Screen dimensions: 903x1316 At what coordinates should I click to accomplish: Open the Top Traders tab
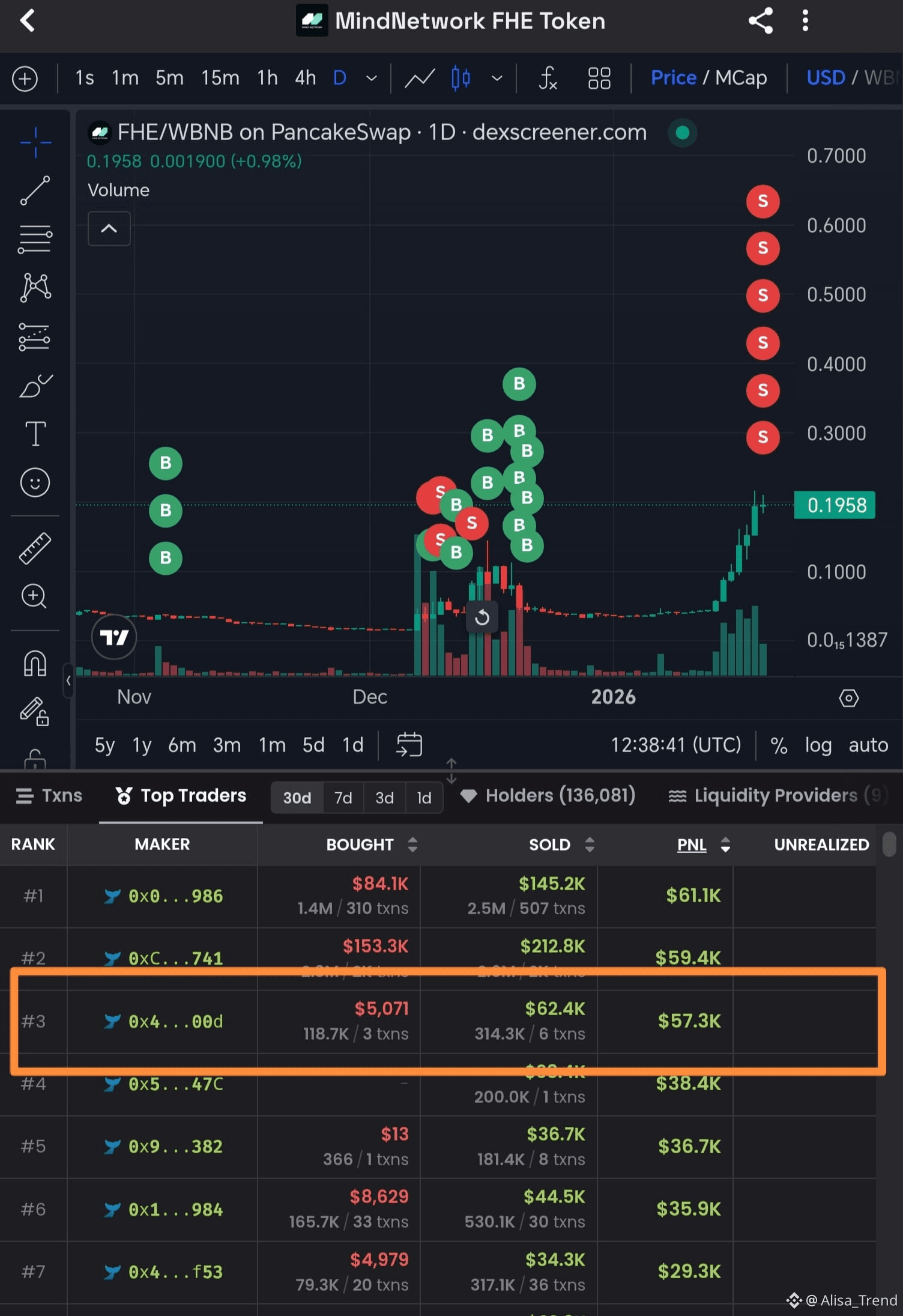tap(181, 796)
